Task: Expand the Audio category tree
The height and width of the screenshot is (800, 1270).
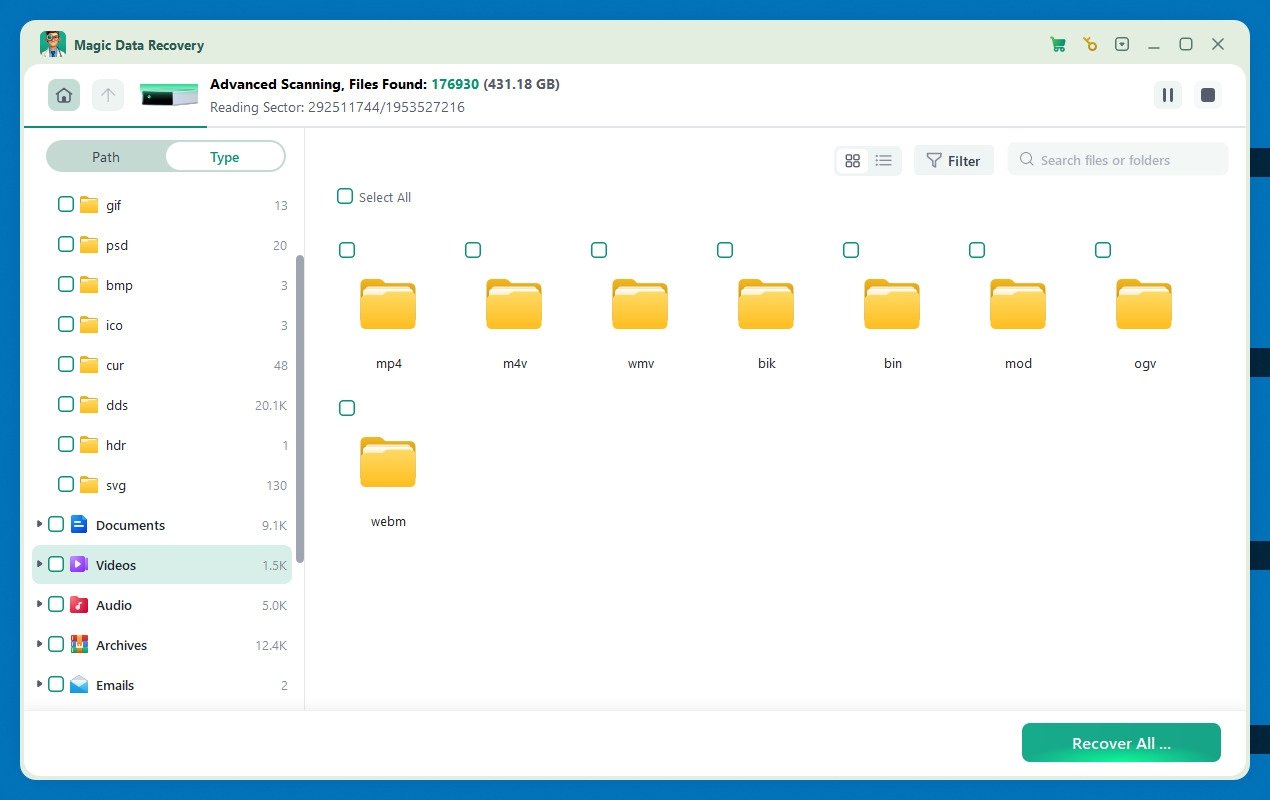Action: (39, 604)
